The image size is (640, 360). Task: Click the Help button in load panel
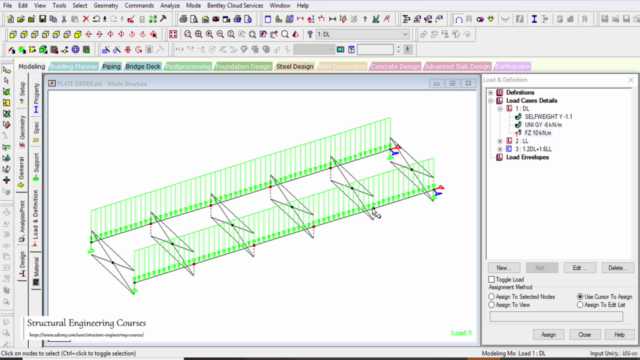(620, 335)
